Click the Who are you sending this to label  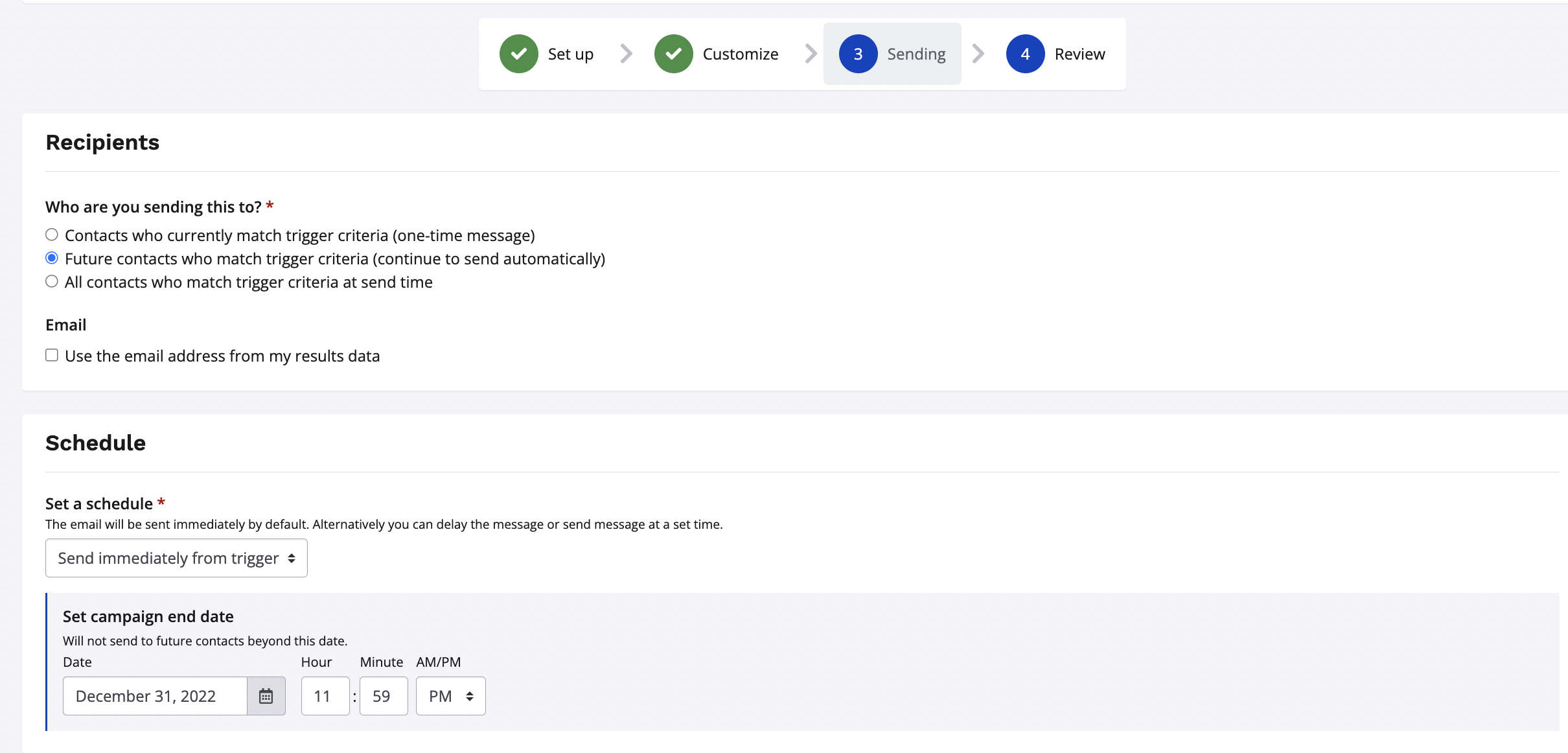[154, 207]
